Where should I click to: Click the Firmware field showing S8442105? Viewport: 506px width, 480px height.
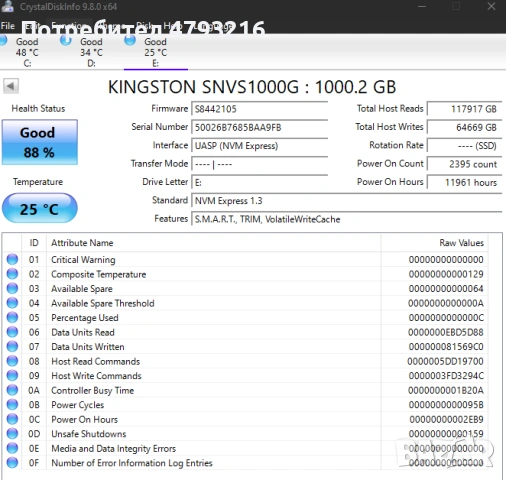260,109
